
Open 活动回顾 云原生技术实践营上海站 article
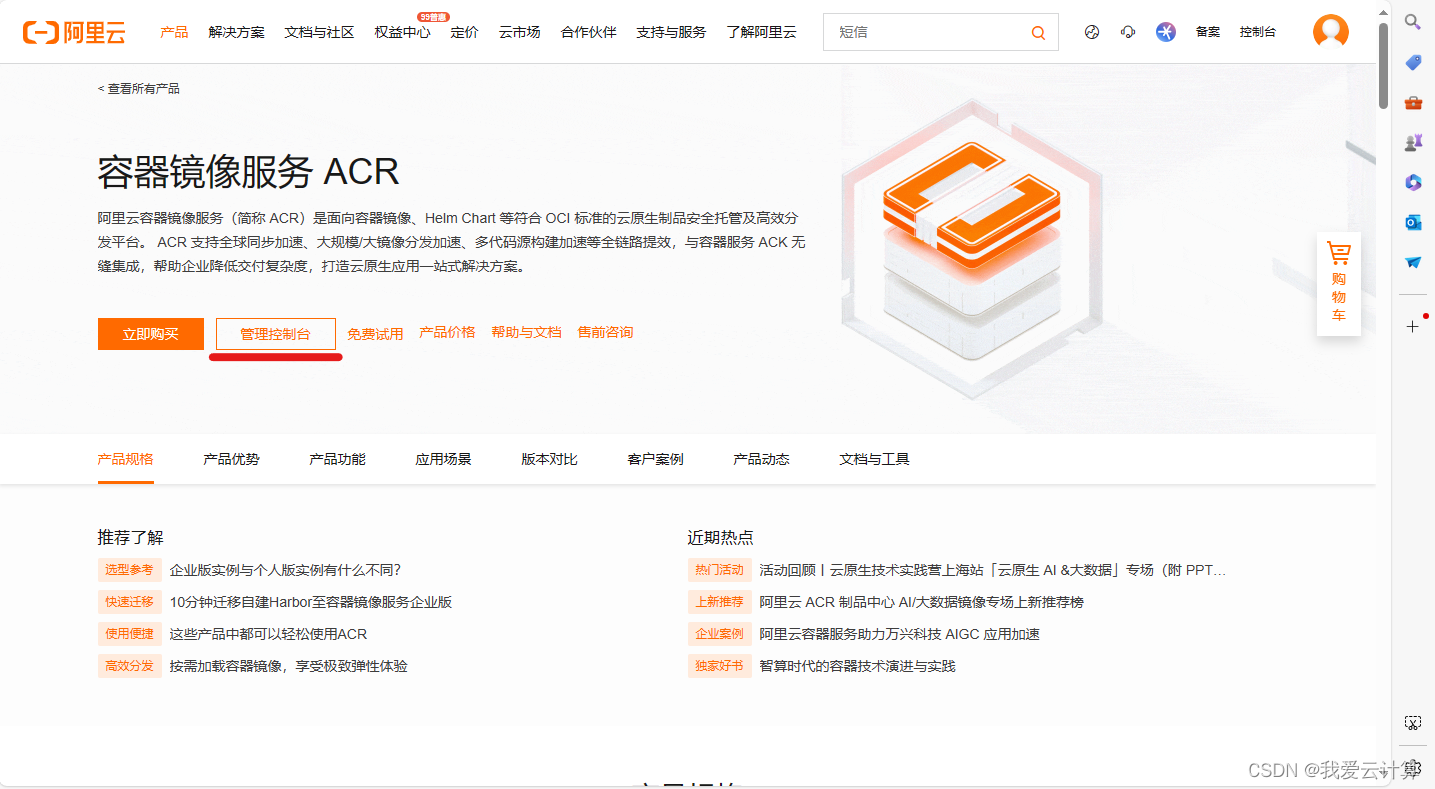coord(992,570)
